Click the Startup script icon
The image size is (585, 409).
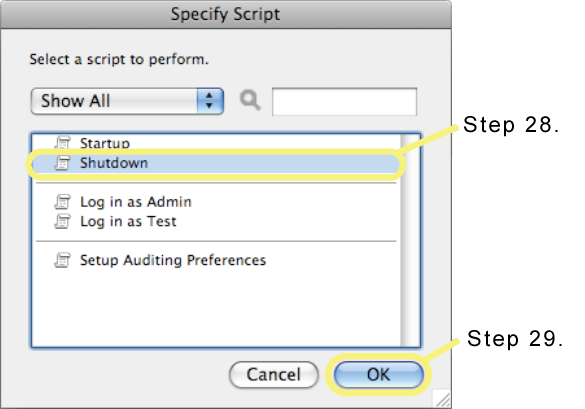pos(62,143)
